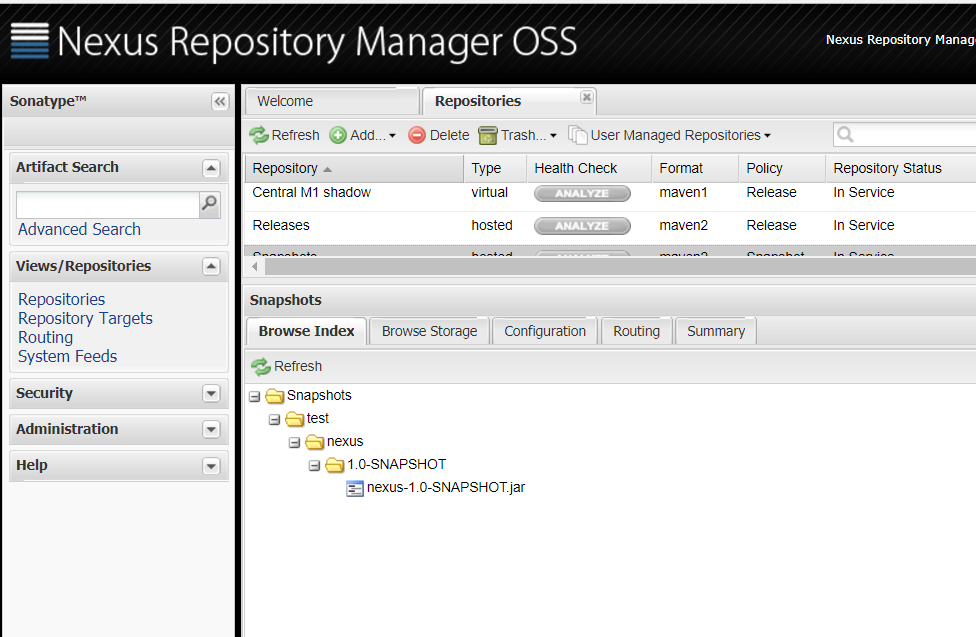Select the Central M1 shadow repository row
976x637 pixels.
pyautogui.click(x=611, y=195)
